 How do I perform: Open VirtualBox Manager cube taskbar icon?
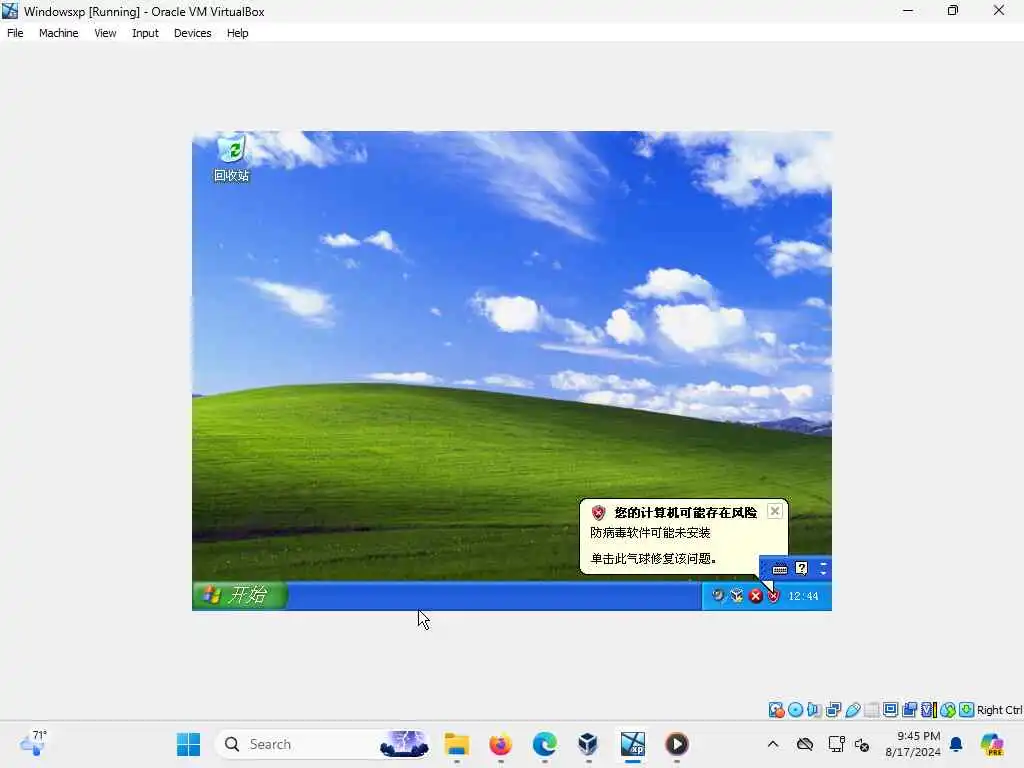point(588,744)
